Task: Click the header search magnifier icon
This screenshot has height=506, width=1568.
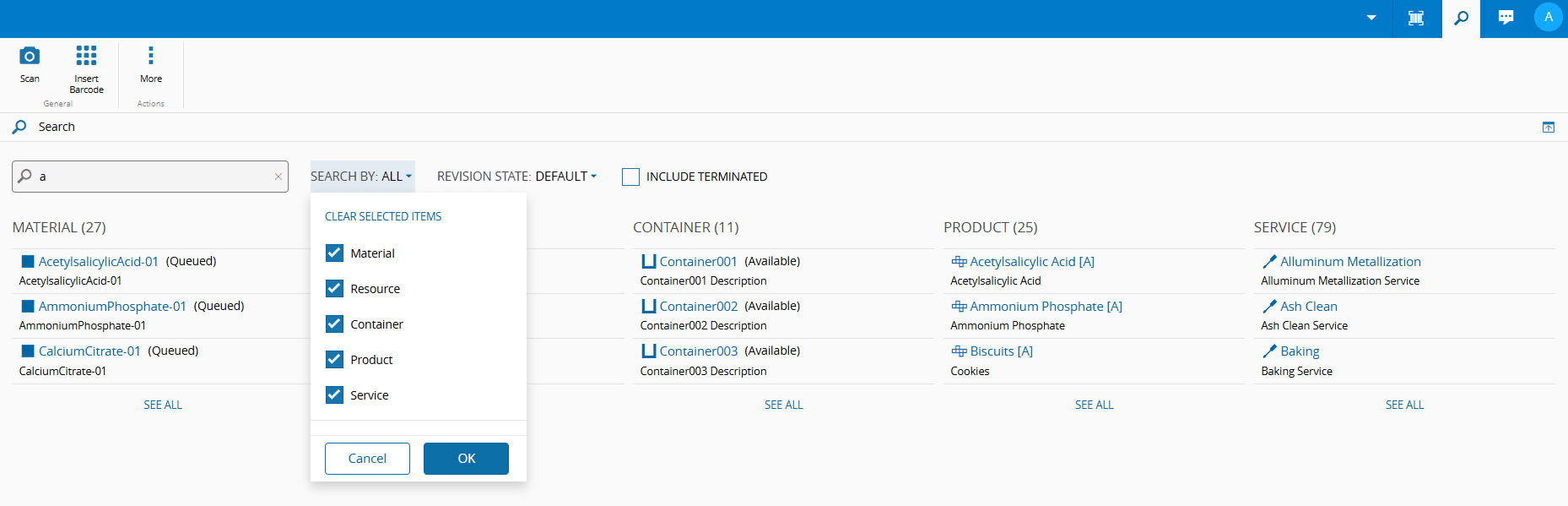Action: (x=1461, y=18)
